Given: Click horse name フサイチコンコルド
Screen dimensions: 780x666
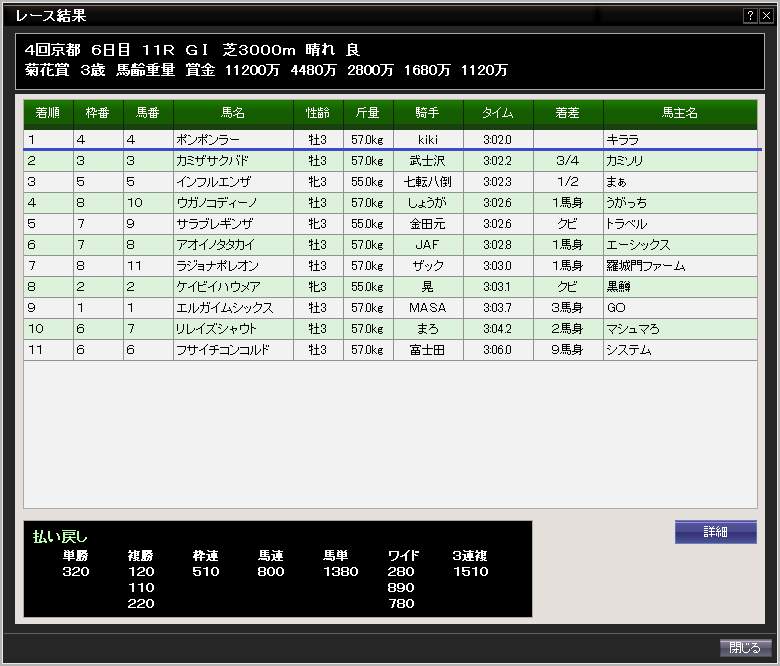Looking at the screenshot, I should 223,350.
